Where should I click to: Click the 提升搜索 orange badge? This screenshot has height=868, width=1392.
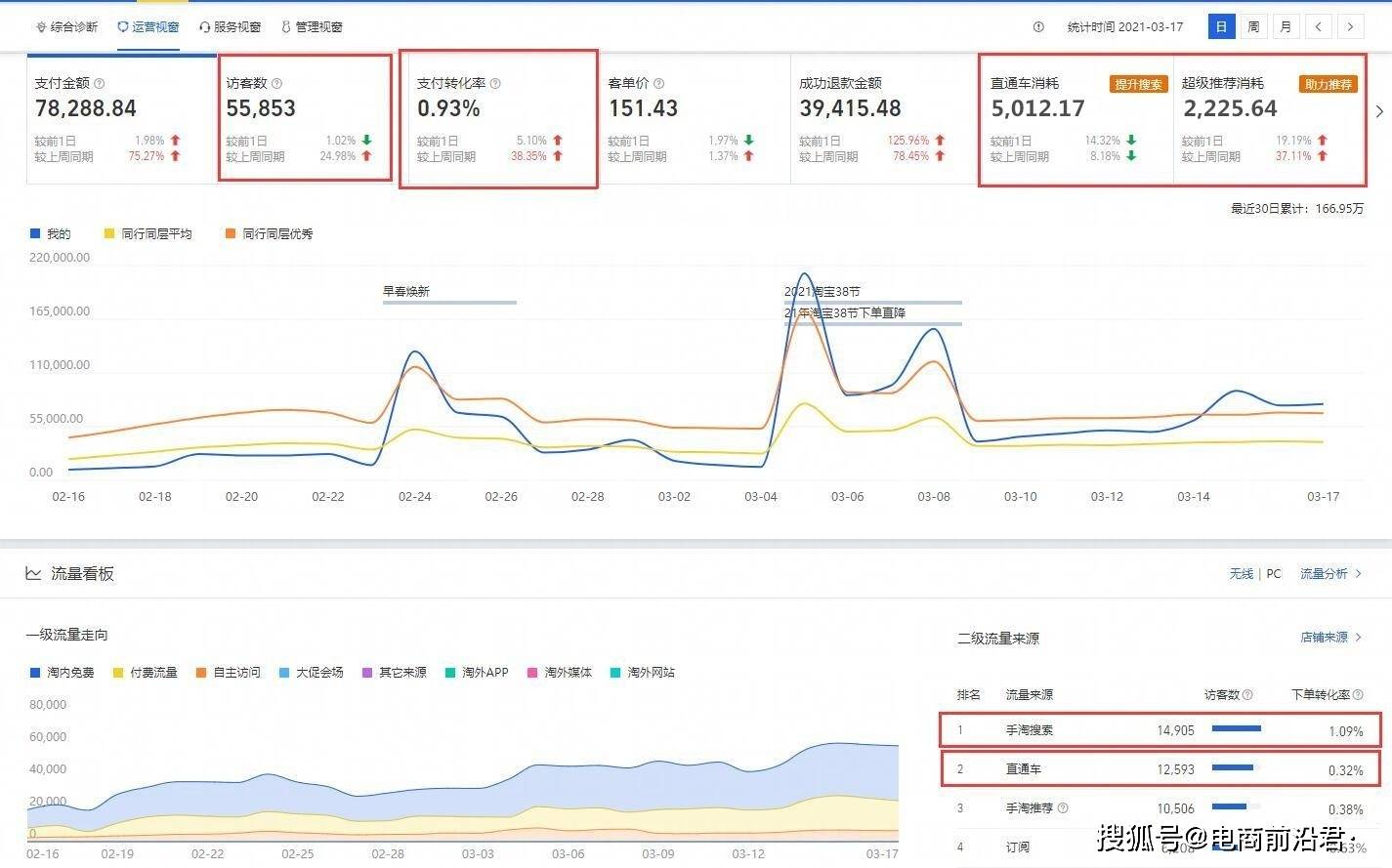tap(1138, 85)
